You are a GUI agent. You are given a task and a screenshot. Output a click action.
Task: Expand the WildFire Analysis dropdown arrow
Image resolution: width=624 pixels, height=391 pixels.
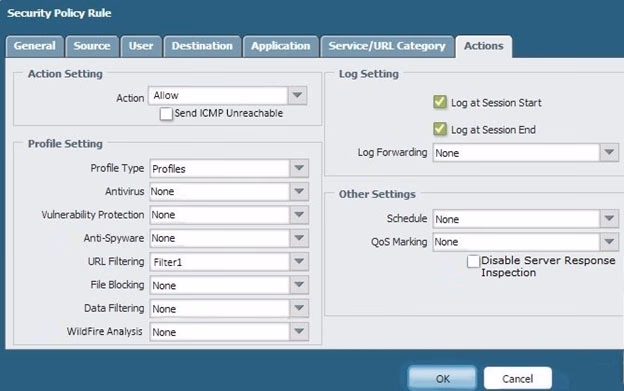coord(299,331)
